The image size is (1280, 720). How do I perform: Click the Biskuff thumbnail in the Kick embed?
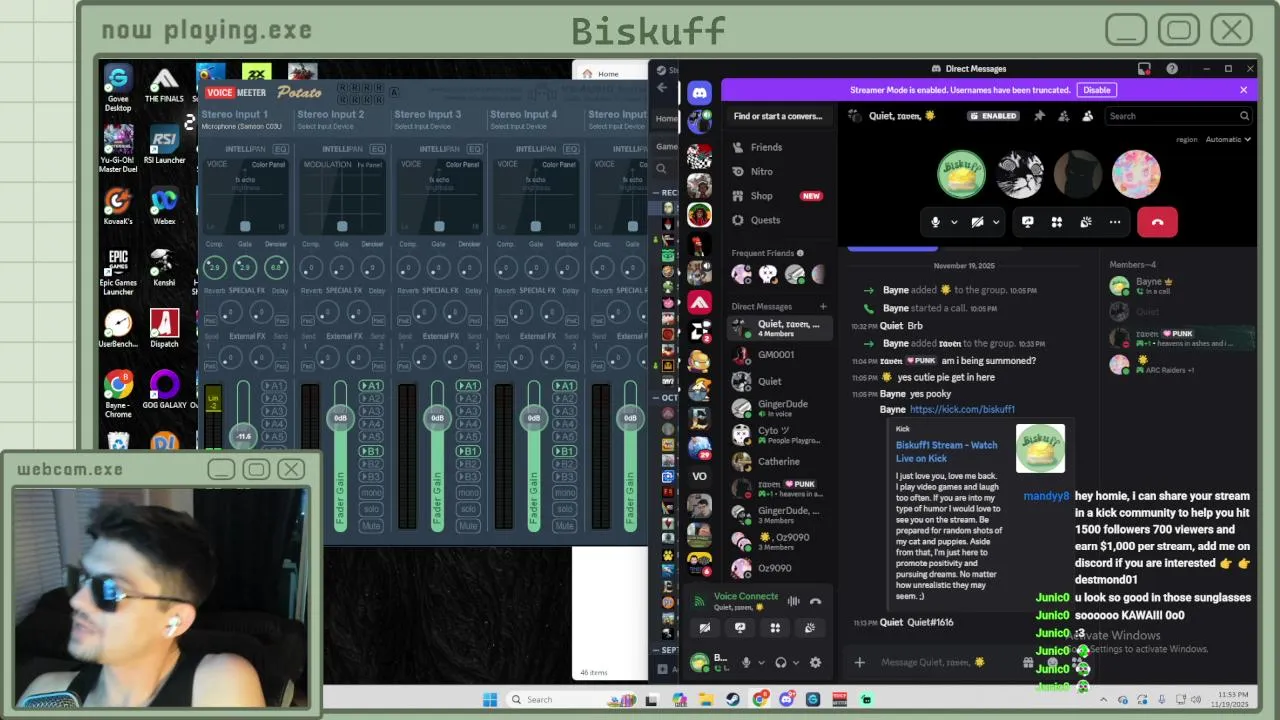tap(1040, 448)
